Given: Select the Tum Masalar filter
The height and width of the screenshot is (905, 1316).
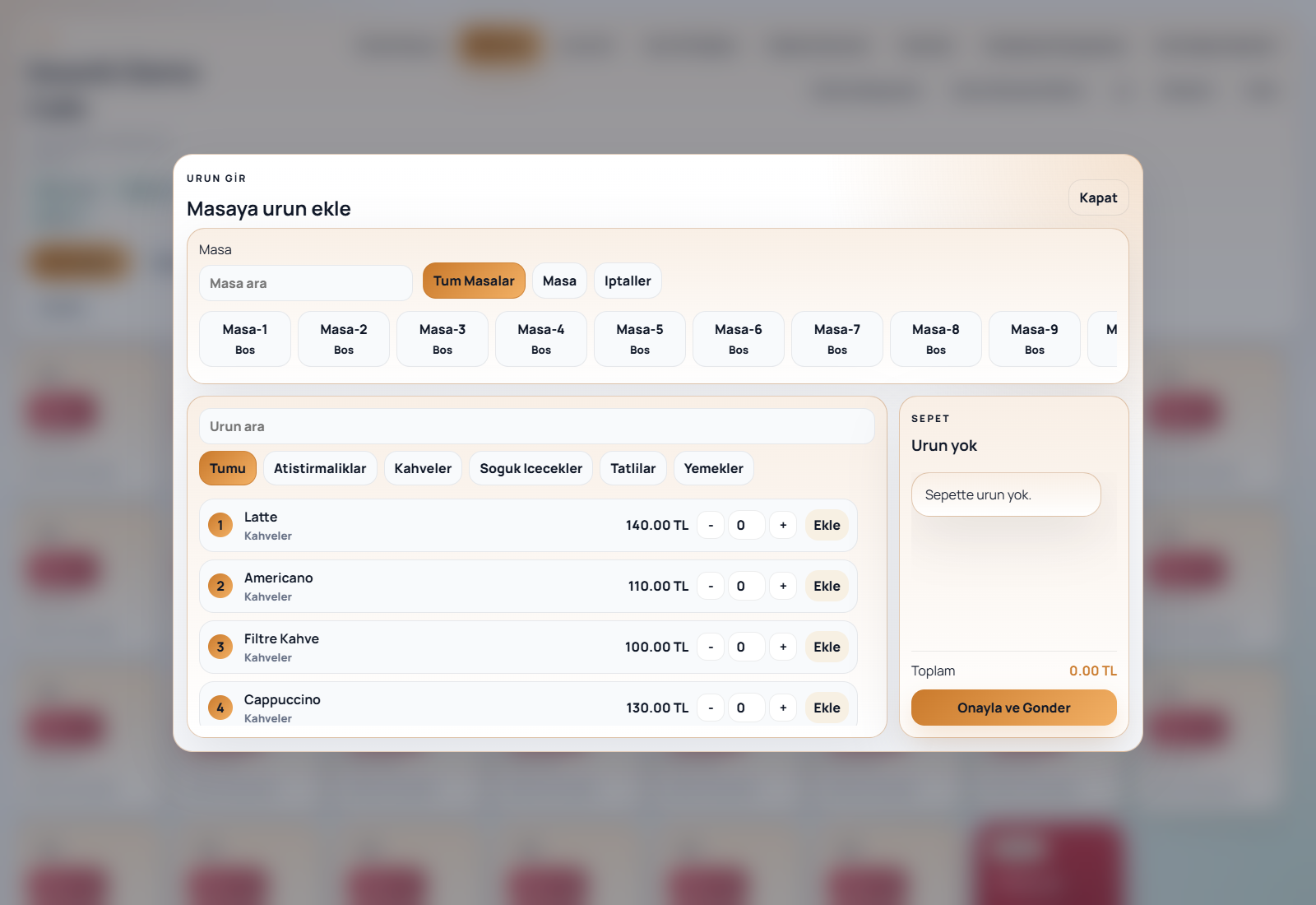Looking at the screenshot, I should point(474,281).
